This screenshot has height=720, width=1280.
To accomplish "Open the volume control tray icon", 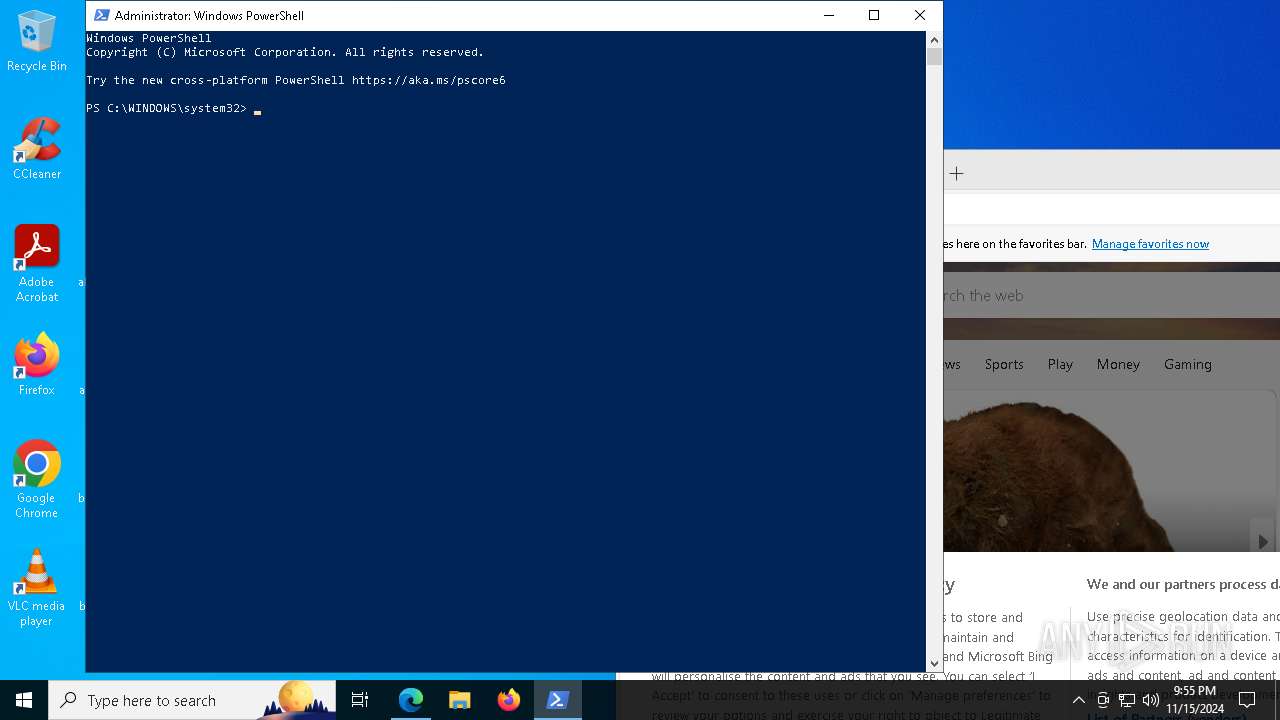I will pos(1151,700).
